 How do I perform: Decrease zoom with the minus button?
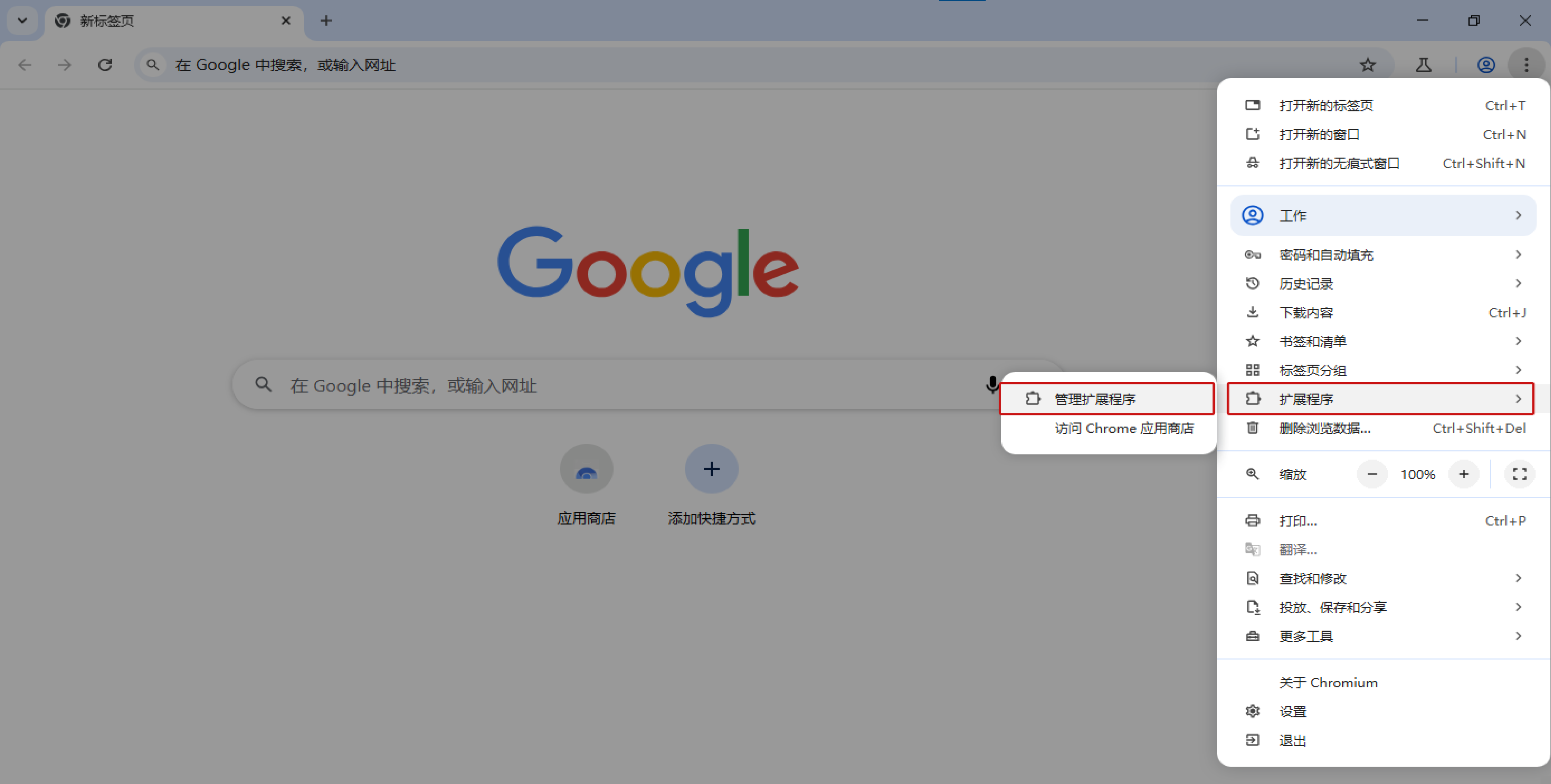(x=1372, y=474)
